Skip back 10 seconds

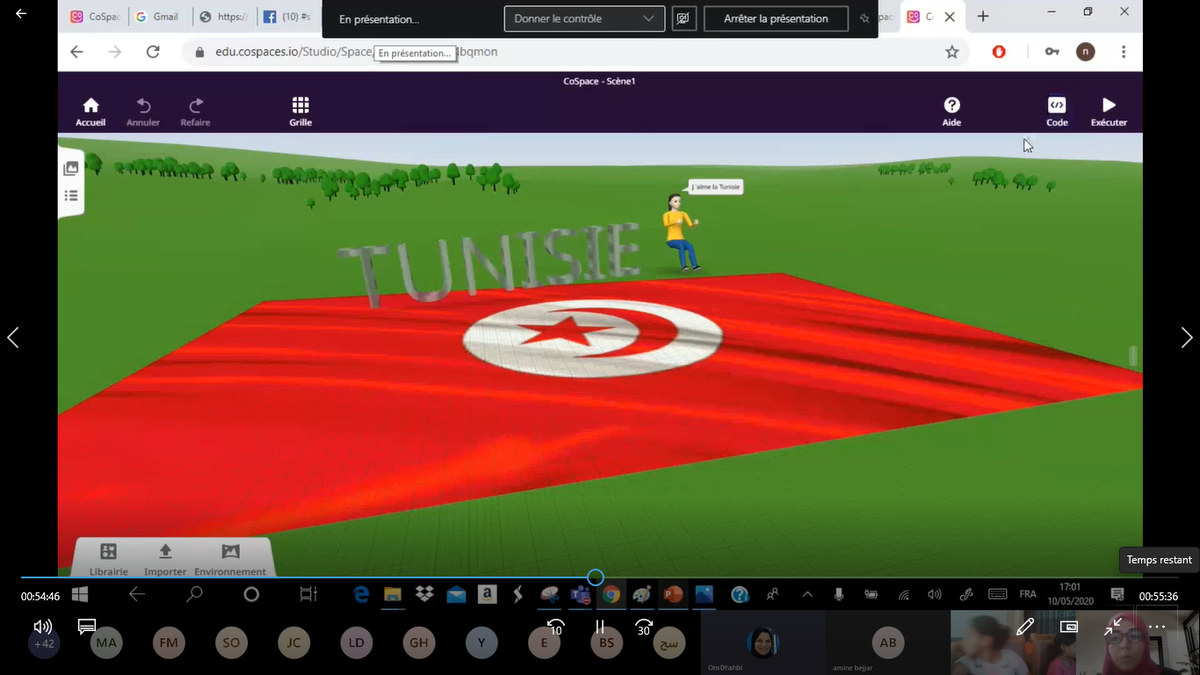(556, 627)
